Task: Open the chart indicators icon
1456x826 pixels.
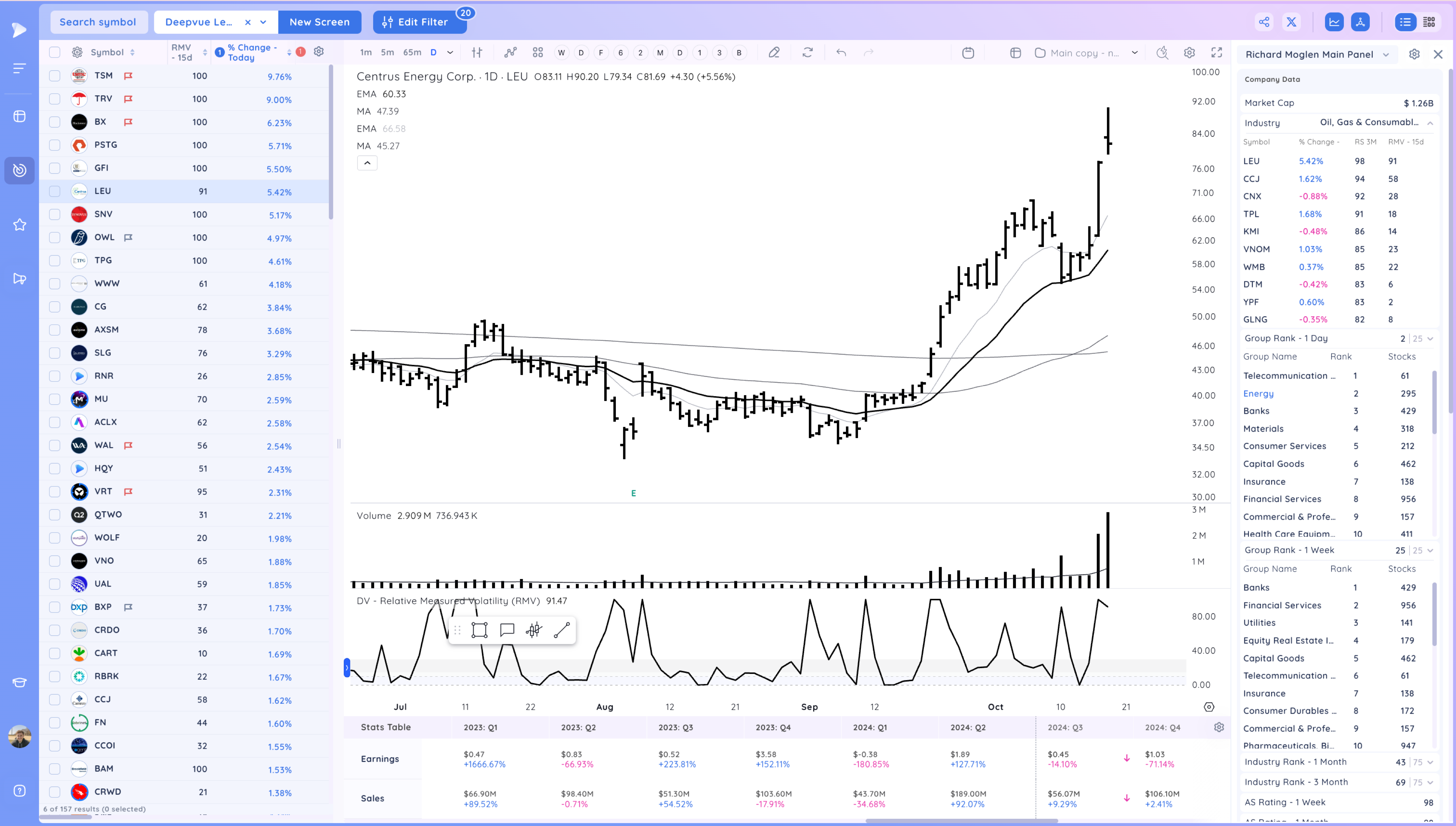Action: [510, 52]
